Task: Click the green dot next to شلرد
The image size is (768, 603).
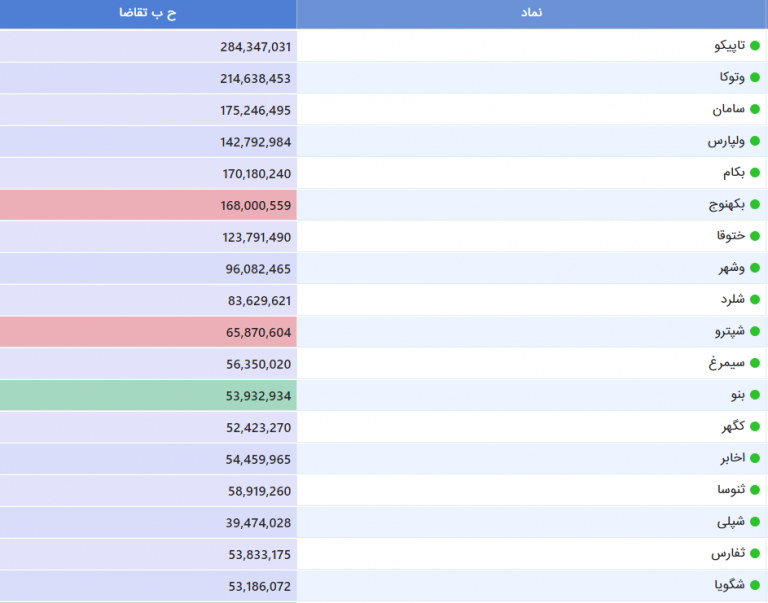Action: (x=755, y=300)
